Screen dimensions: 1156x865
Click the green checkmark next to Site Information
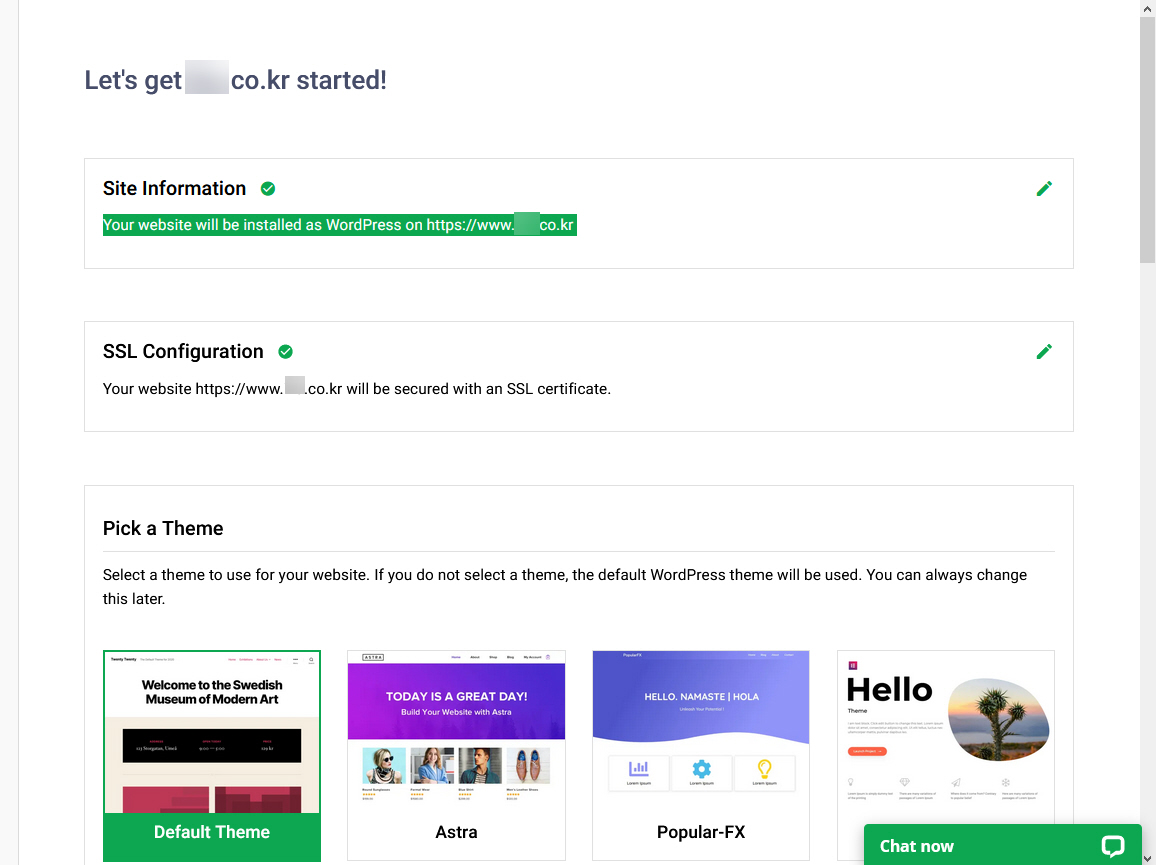(267, 188)
